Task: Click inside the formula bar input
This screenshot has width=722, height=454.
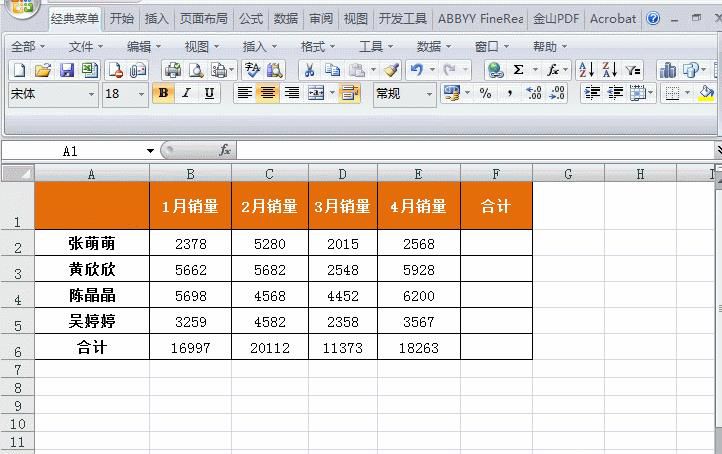Action: tap(474, 150)
